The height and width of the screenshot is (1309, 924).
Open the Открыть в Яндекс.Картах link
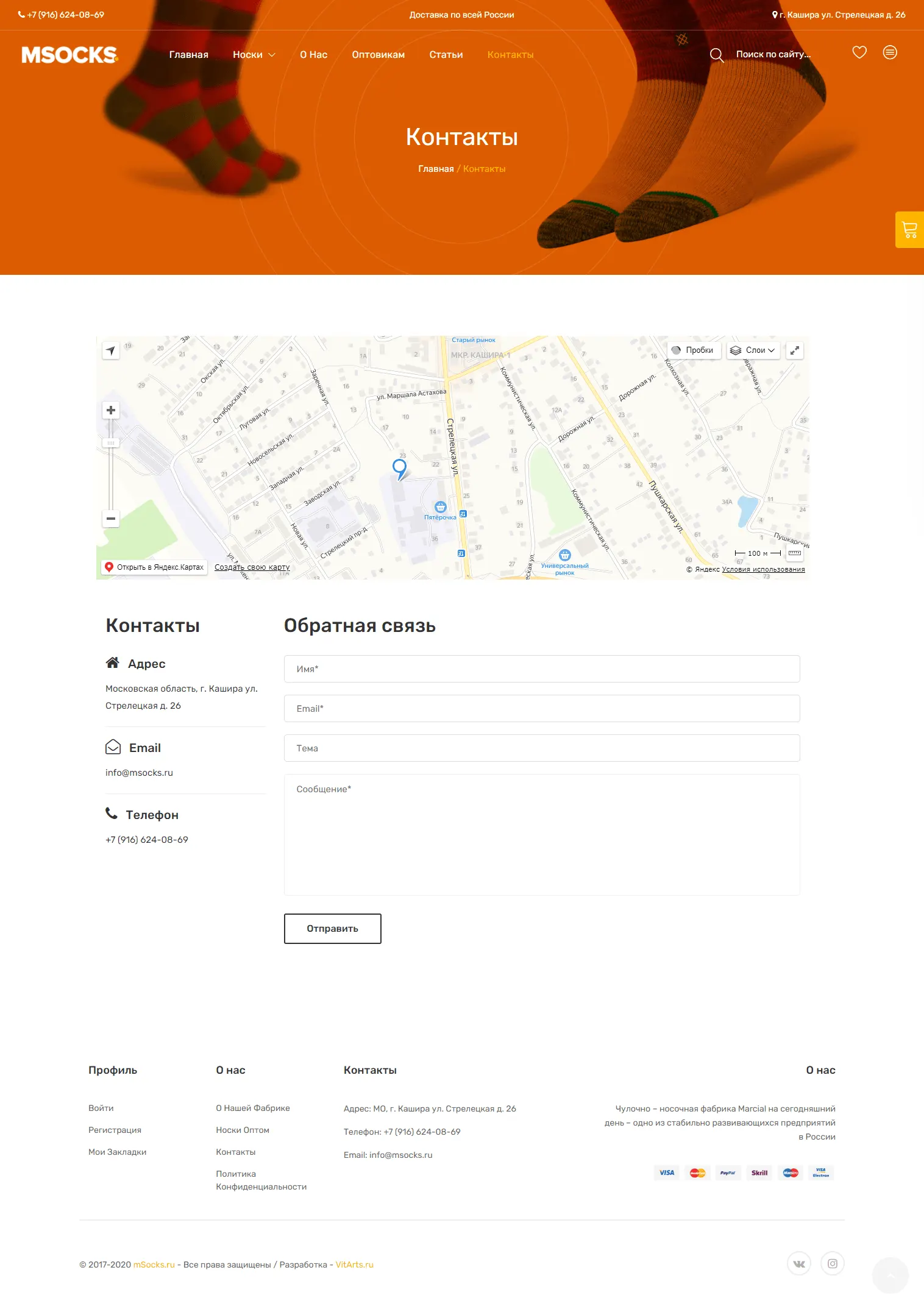[x=155, y=567]
